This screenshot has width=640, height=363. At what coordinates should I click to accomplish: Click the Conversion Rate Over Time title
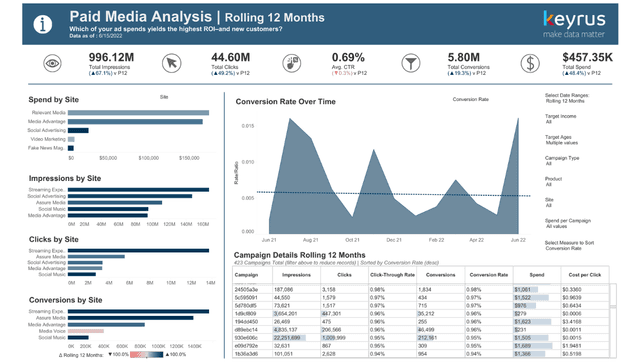point(285,102)
